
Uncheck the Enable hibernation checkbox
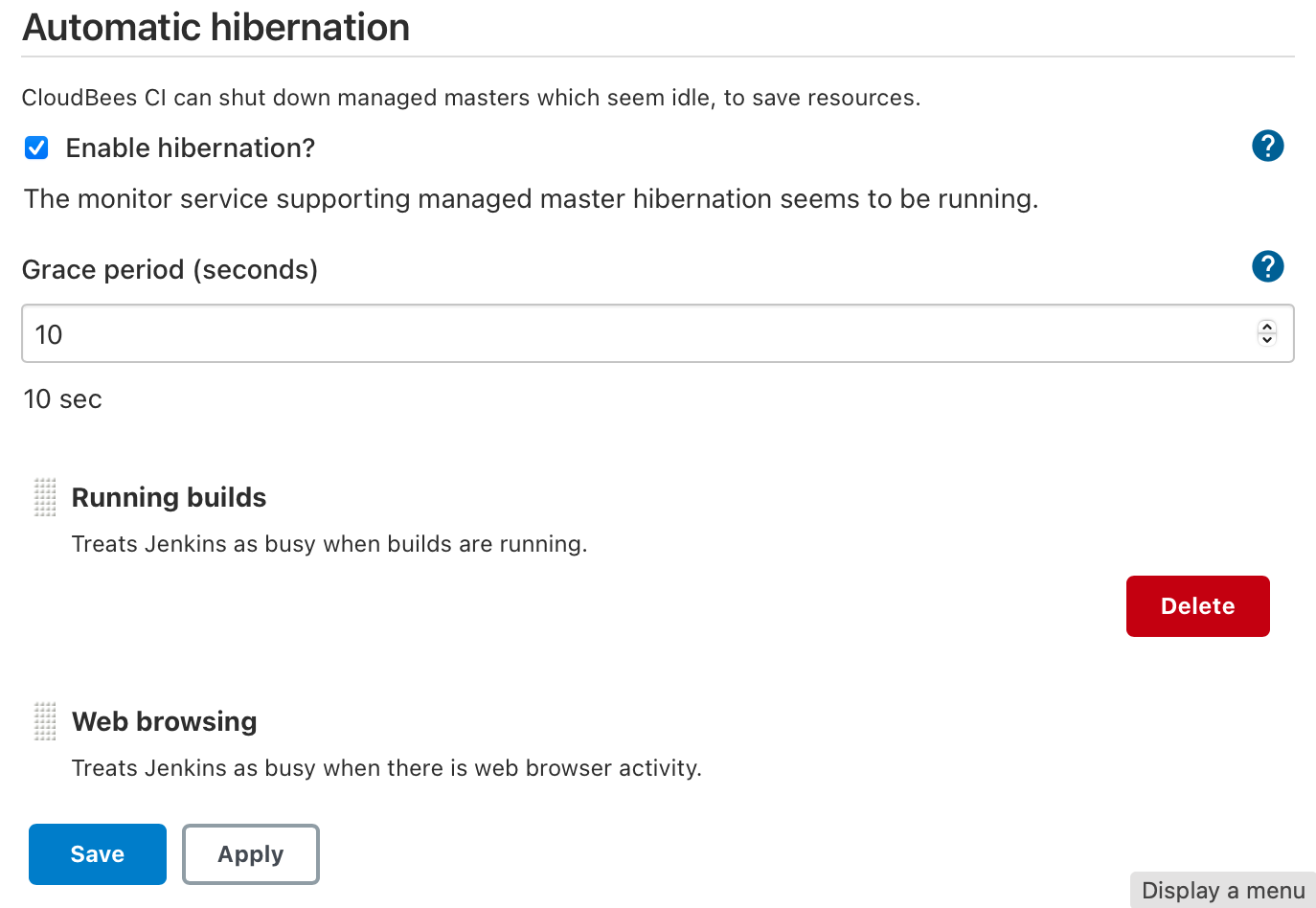coord(36,148)
